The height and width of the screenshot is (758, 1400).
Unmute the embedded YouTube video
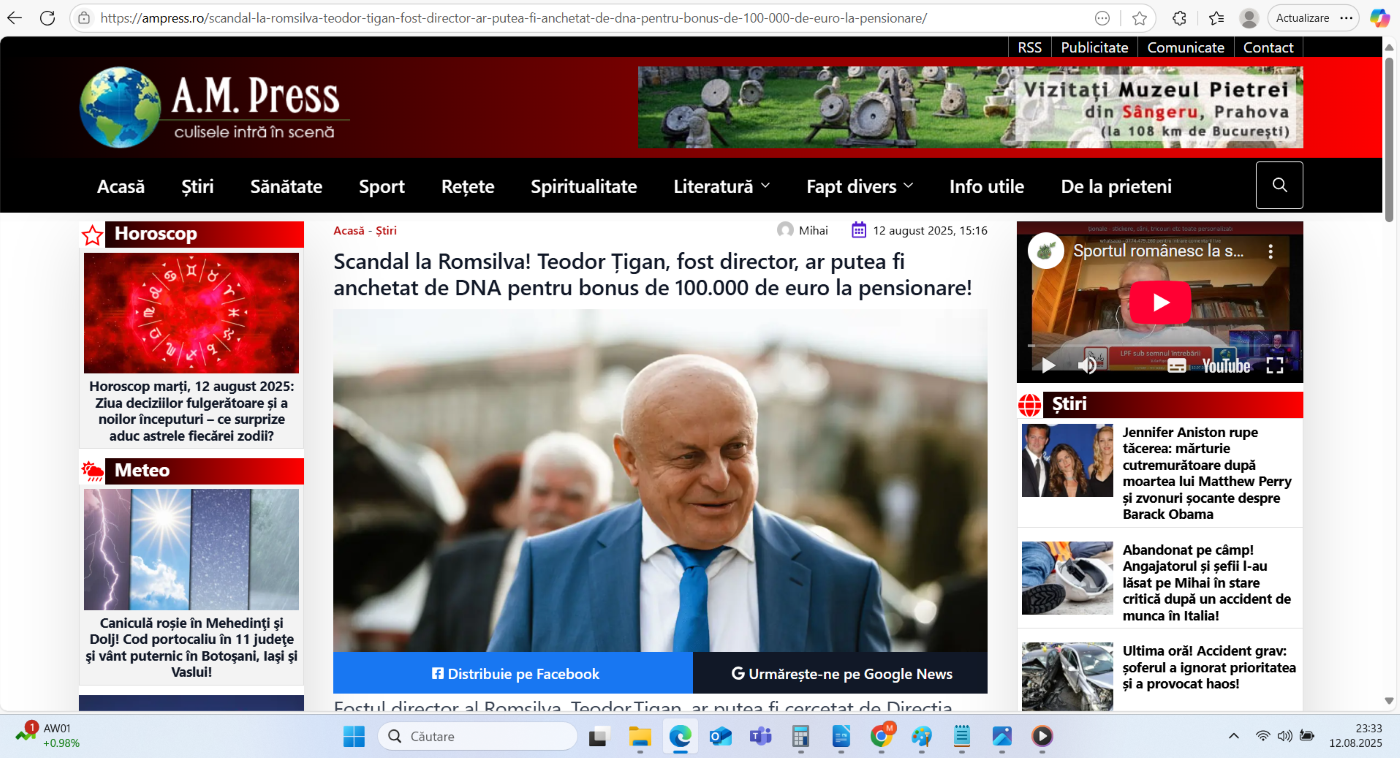(1088, 366)
